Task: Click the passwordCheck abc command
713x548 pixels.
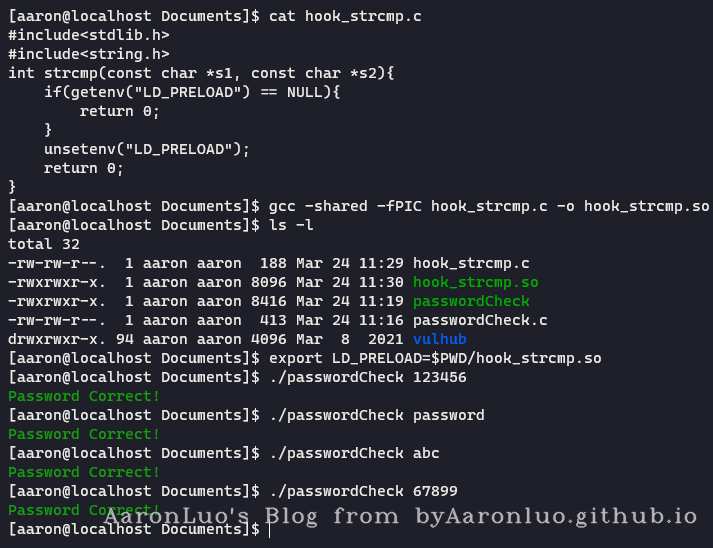Action: pyautogui.click(x=354, y=453)
